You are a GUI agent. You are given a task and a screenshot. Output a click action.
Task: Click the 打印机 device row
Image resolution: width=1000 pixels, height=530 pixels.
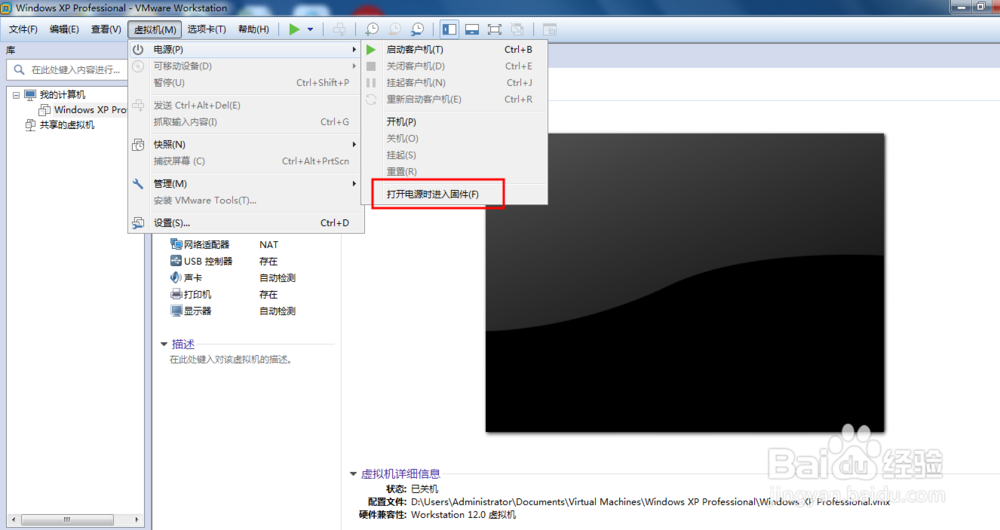[233, 295]
